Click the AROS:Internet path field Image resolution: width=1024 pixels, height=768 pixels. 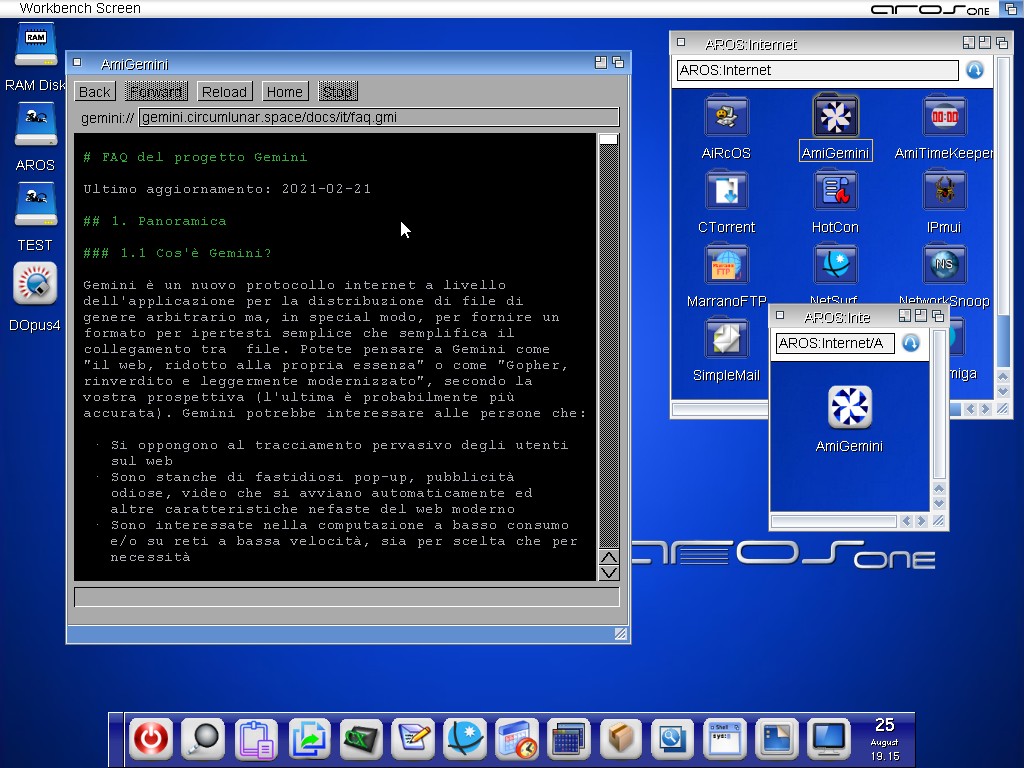817,70
